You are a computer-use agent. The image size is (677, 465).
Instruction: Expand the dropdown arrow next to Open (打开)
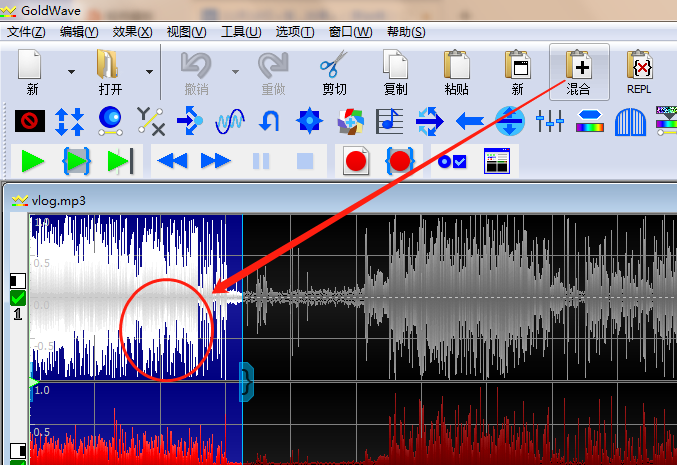pos(149,72)
